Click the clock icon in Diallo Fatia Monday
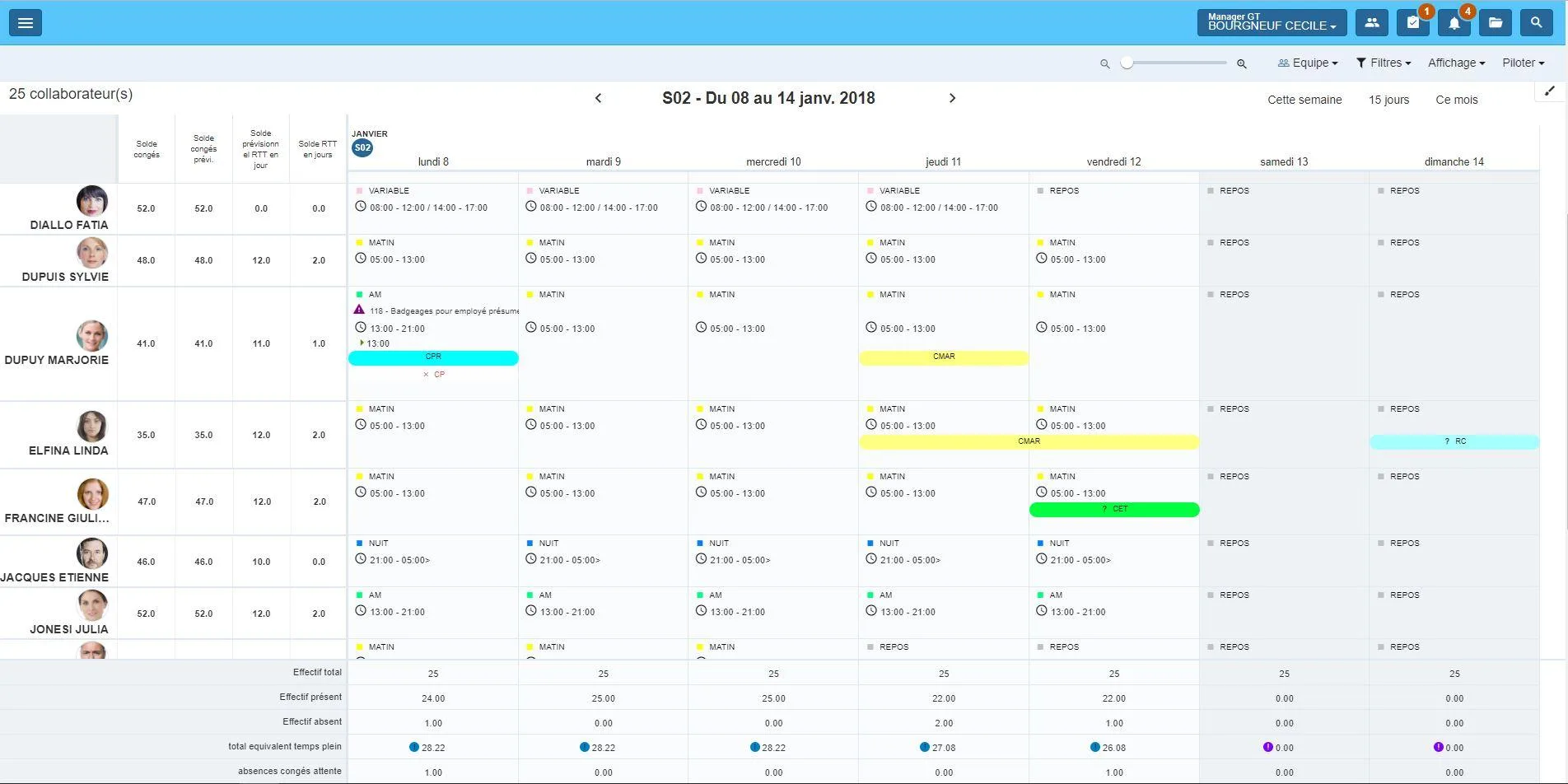Image resolution: width=1568 pixels, height=784 pixels. click(361, 207)
